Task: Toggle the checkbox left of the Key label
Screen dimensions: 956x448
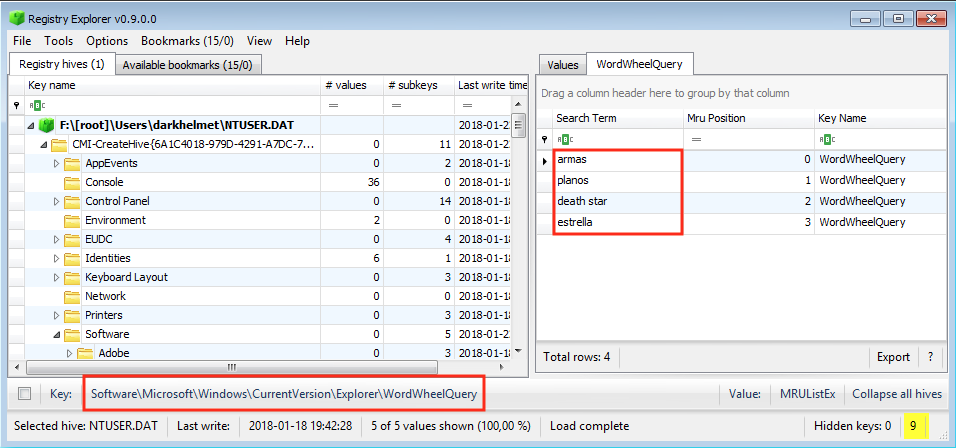Action: [x=25, y=394]
